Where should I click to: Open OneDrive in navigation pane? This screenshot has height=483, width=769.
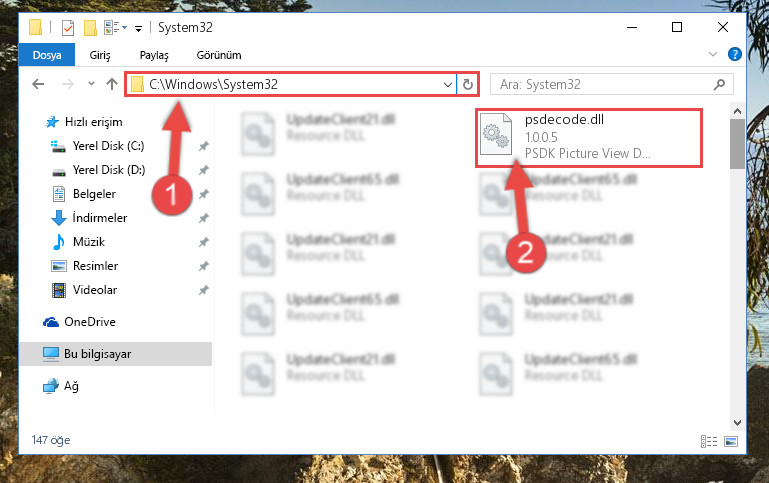90,322
